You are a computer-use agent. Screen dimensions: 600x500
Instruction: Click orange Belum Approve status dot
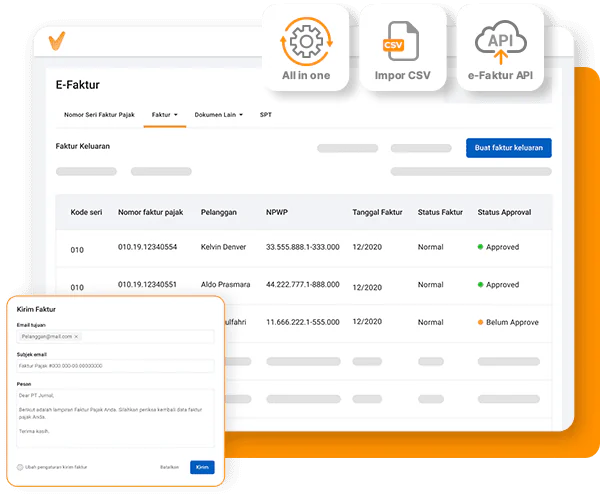point(480,322)
